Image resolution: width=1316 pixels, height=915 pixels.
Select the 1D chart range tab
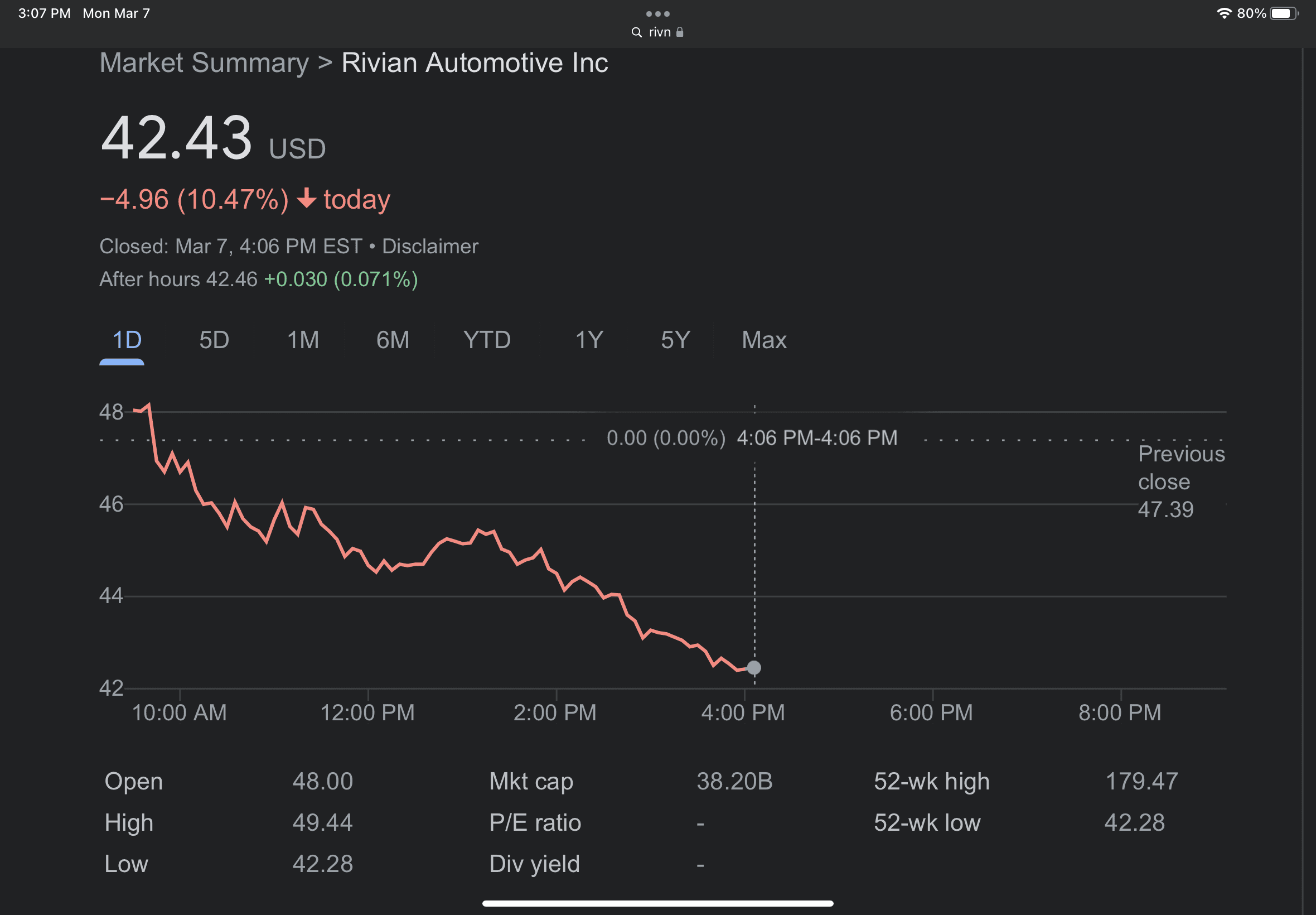[127, 340]
